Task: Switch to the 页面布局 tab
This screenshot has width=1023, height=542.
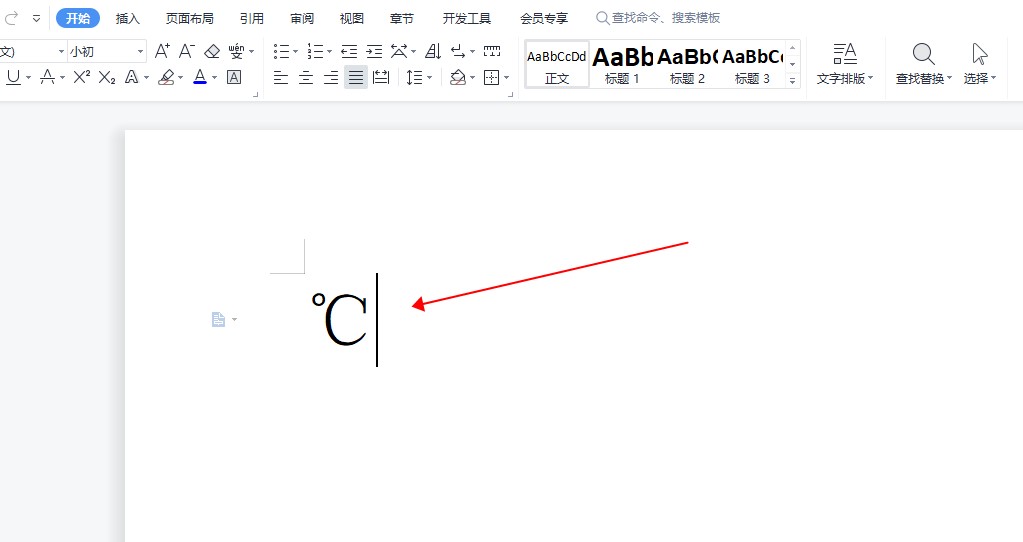Action: [189, 18]
